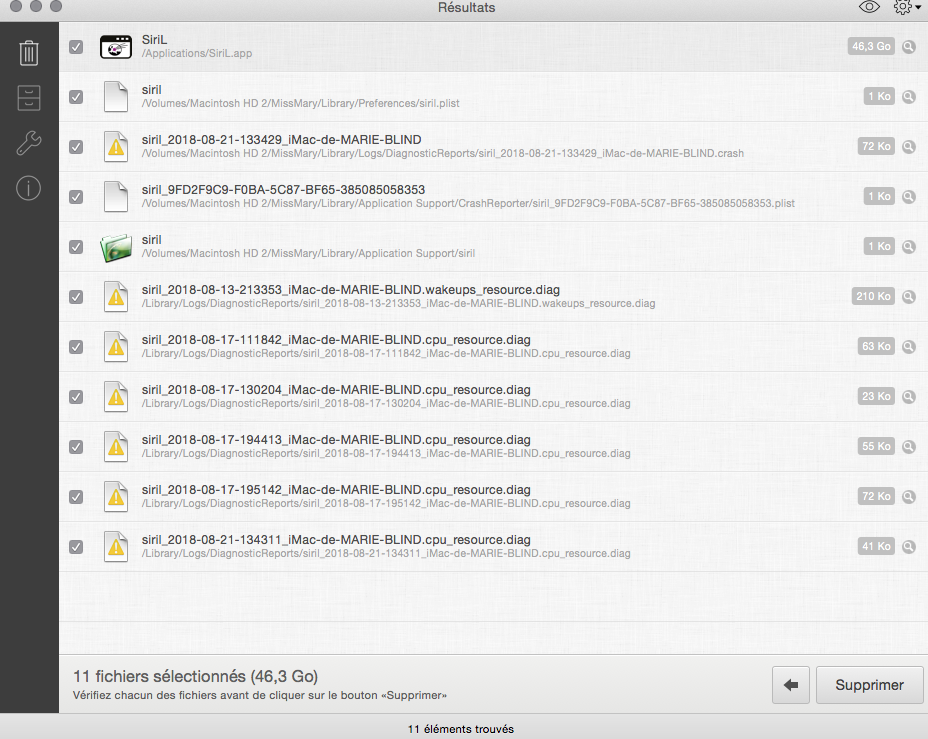This screenshot has height=739, width=928.
Task: Click /Applications/SiriL.app path text
Action: (197, 53)
